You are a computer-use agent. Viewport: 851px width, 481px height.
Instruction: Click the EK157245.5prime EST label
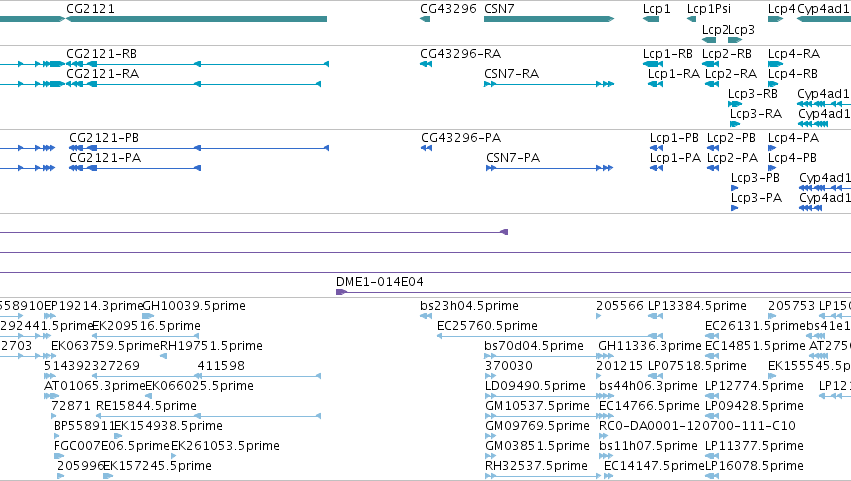(157, 466)
